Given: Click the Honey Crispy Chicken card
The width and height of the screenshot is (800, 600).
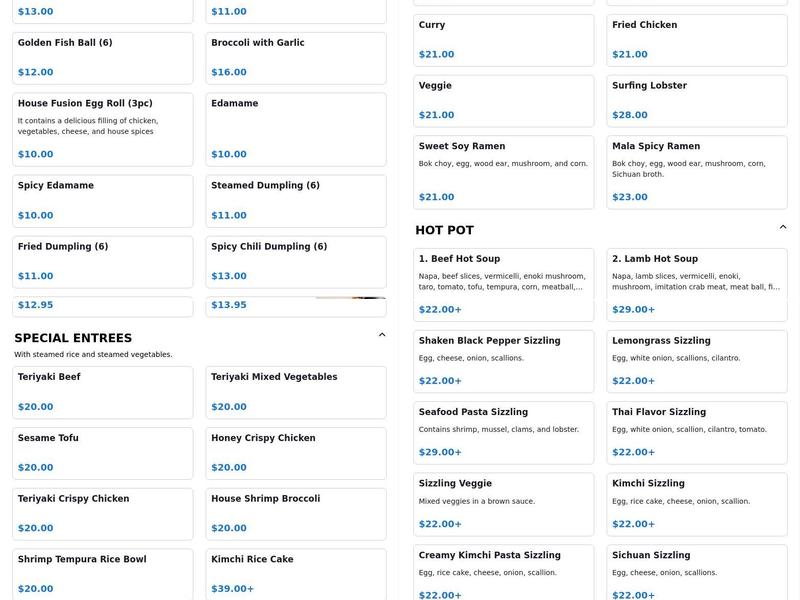Looking at the screenshot, I should tap(295, 451).
